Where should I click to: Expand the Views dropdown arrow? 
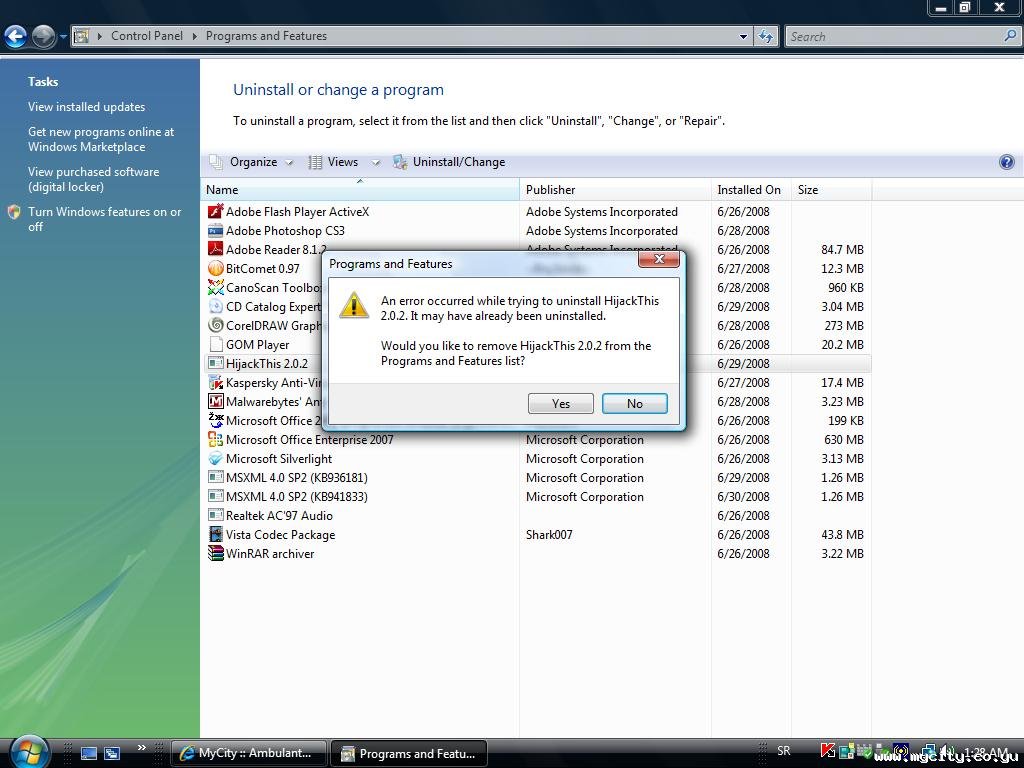376,163
